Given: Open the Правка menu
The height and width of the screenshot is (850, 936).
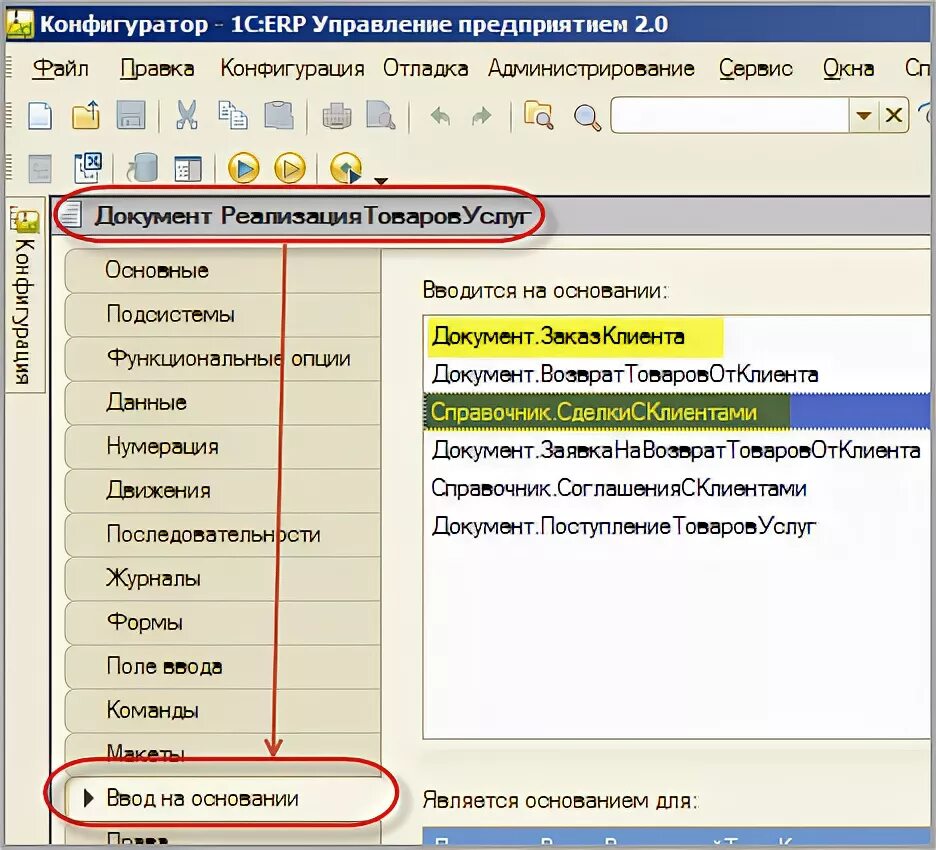Looking at the screenshot, I should (x=157, y=69).
